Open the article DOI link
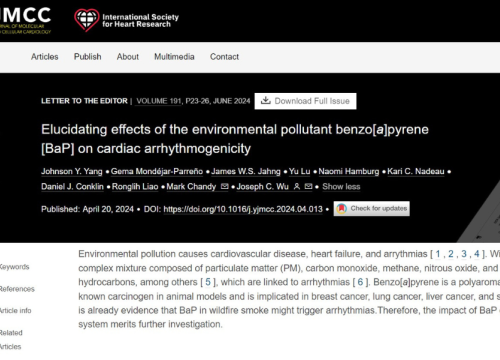The height and width of the screenshot is (360, 500). pos(243,209)
